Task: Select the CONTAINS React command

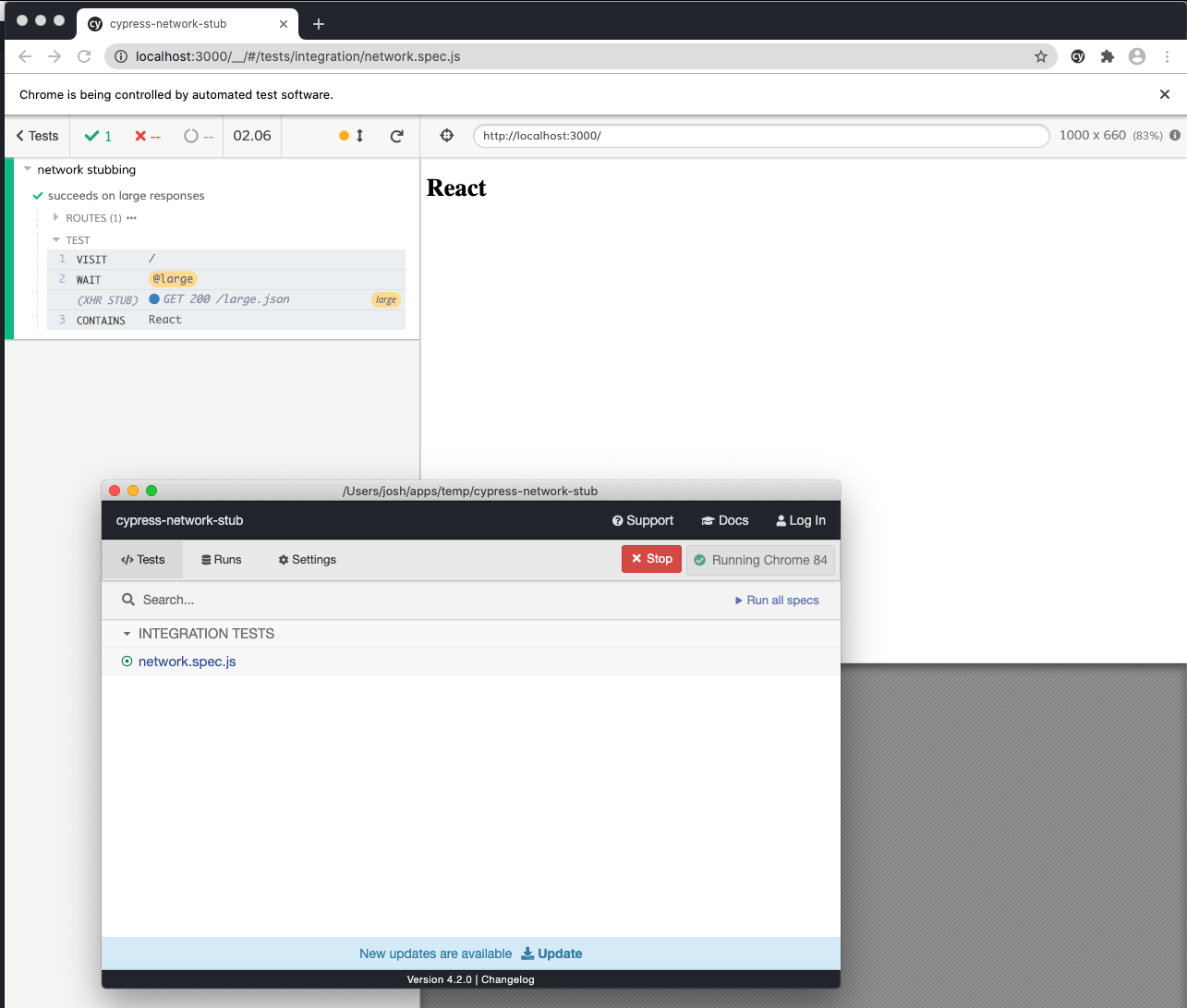Action: click(226, 320)
